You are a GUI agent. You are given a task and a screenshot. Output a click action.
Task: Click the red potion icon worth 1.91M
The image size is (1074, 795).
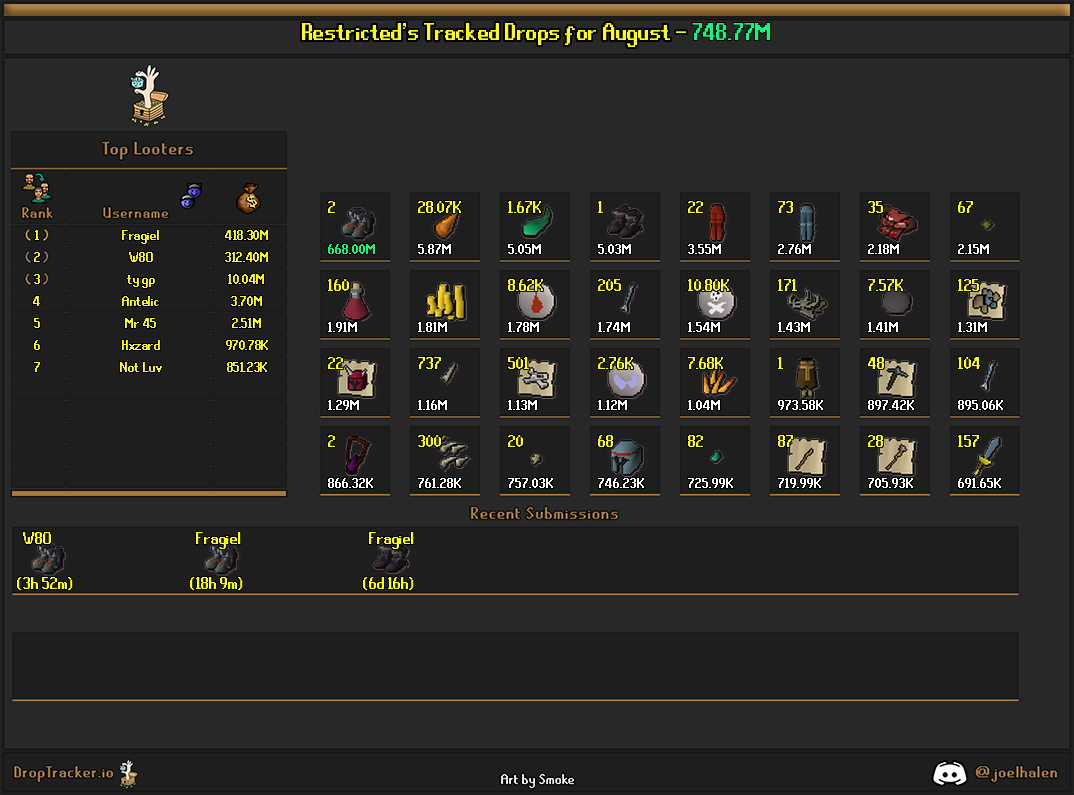point(356,301)
